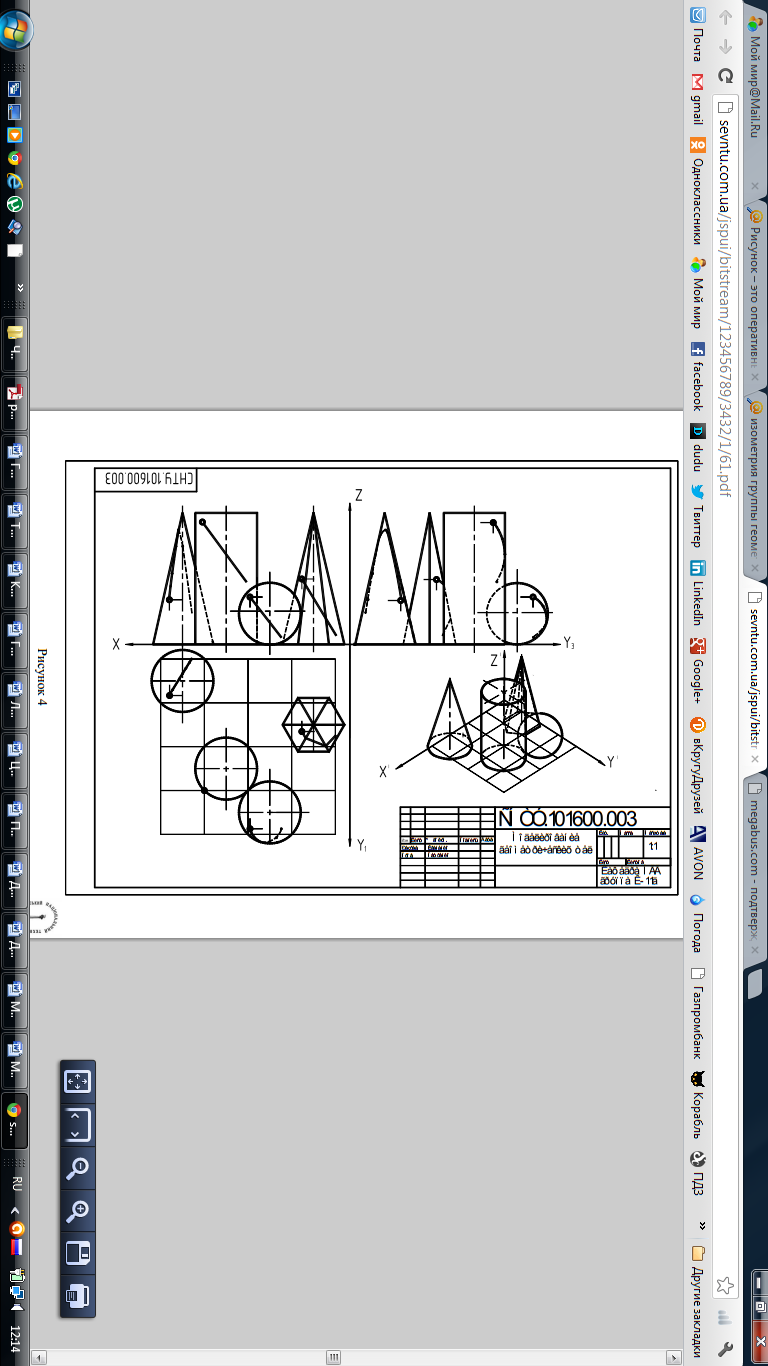The width and height of the screenshot is (768, 1366).
Task: Reload the page with the refresh icon
Action: tap(726, 75)
